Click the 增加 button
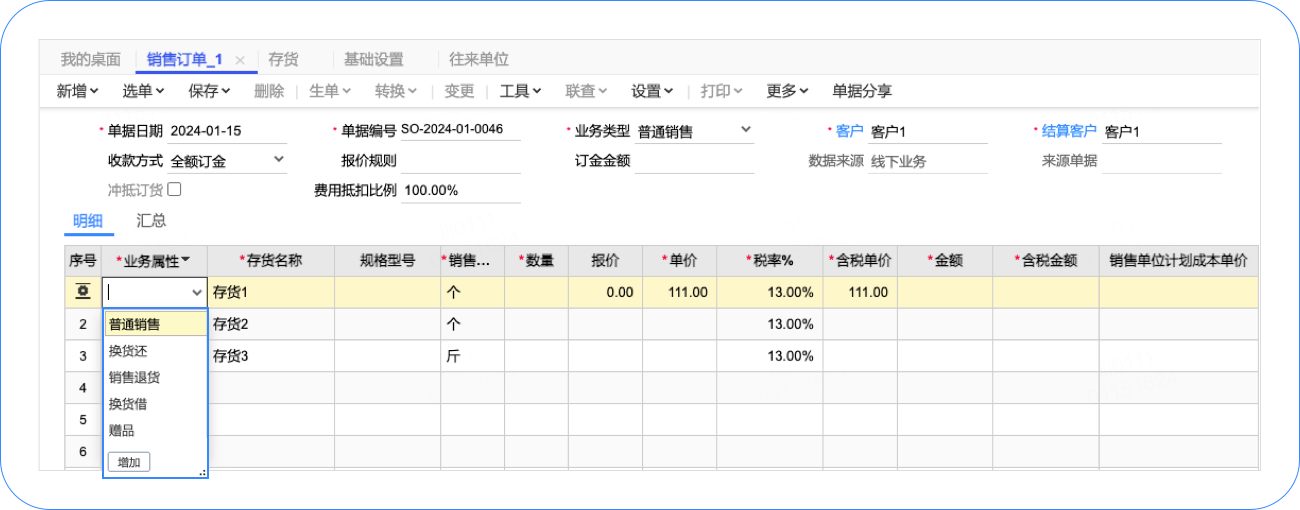The width and height of the screenshot is (1300, 510). tap(128, 462)
